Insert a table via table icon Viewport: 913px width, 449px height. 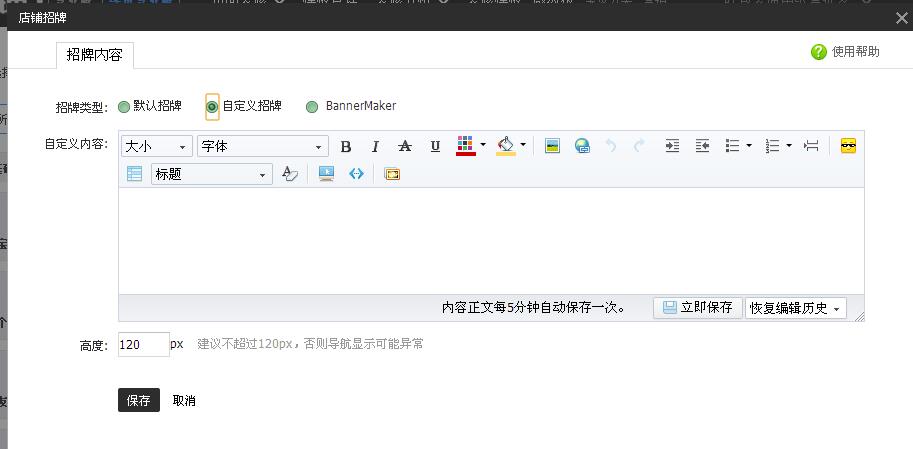click(135, 174)
